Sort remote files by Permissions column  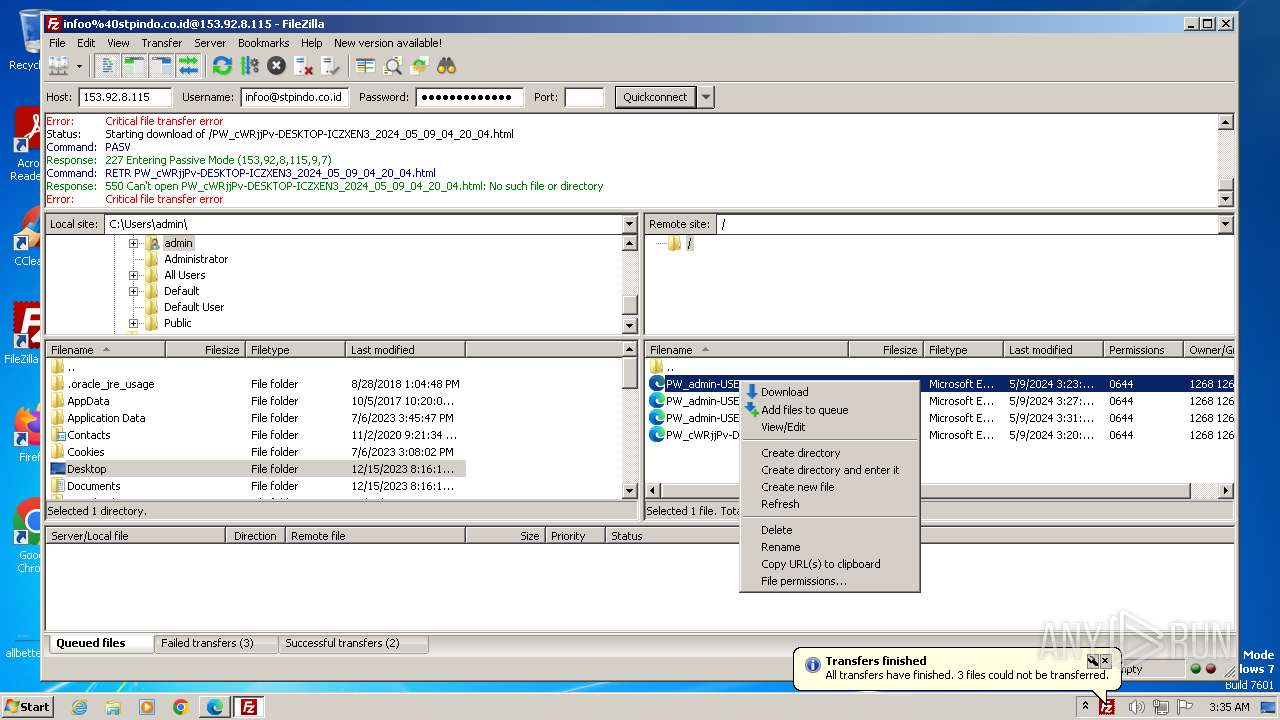point(1143,350)
